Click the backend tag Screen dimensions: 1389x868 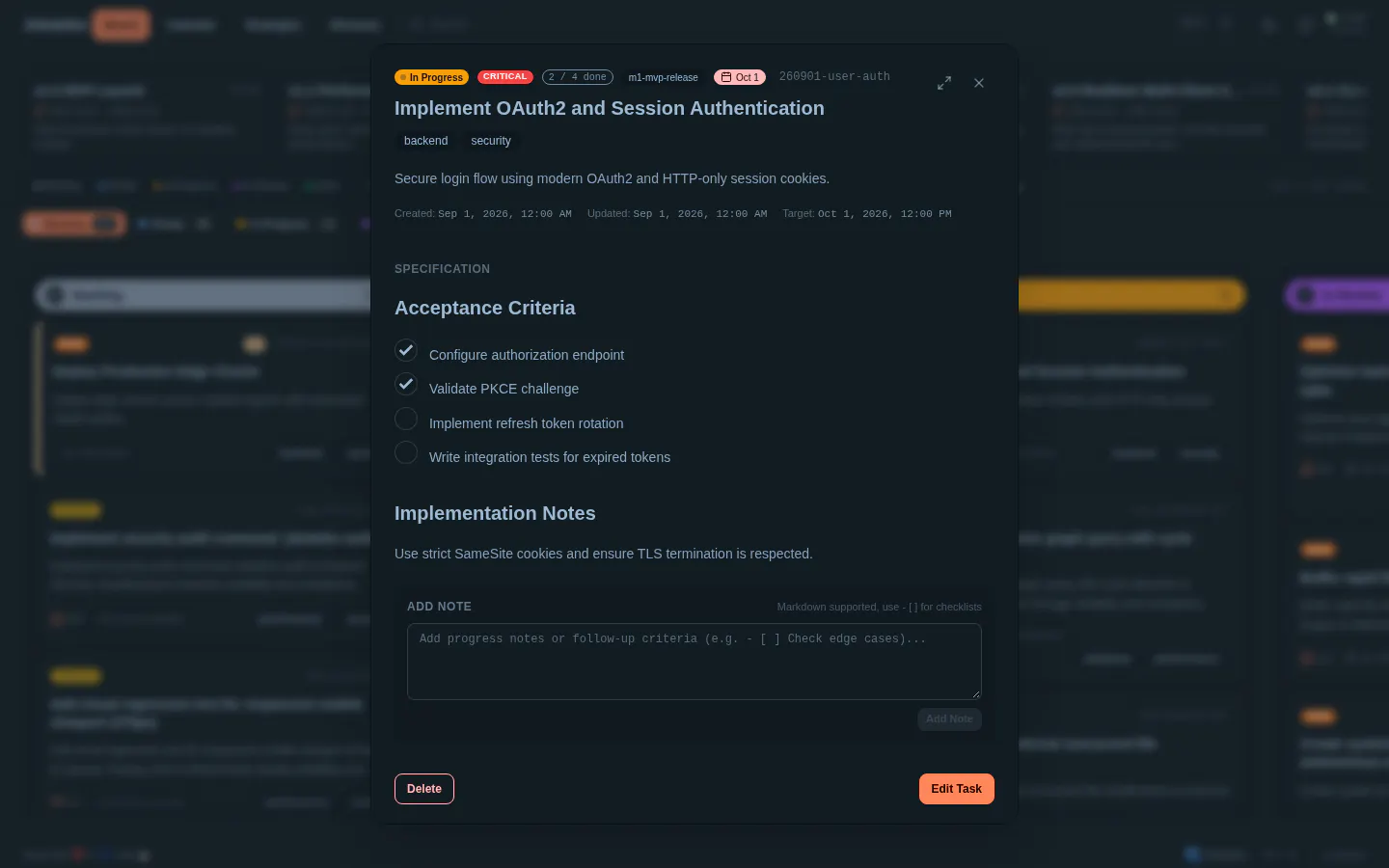coord(426,141)
